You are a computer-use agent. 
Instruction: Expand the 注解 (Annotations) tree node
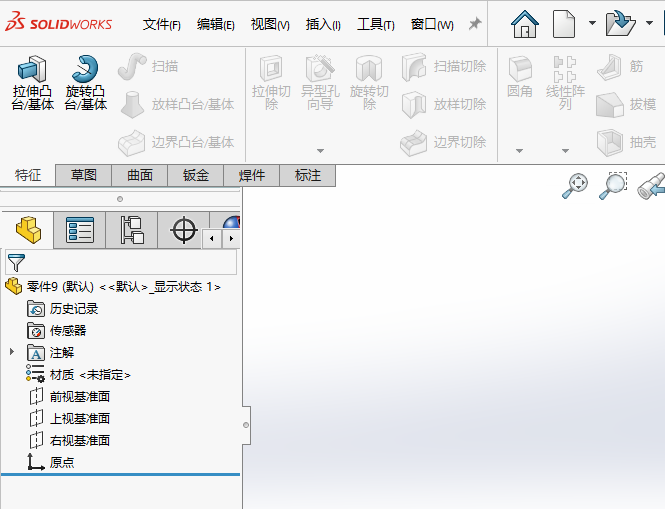pos(12,352)
